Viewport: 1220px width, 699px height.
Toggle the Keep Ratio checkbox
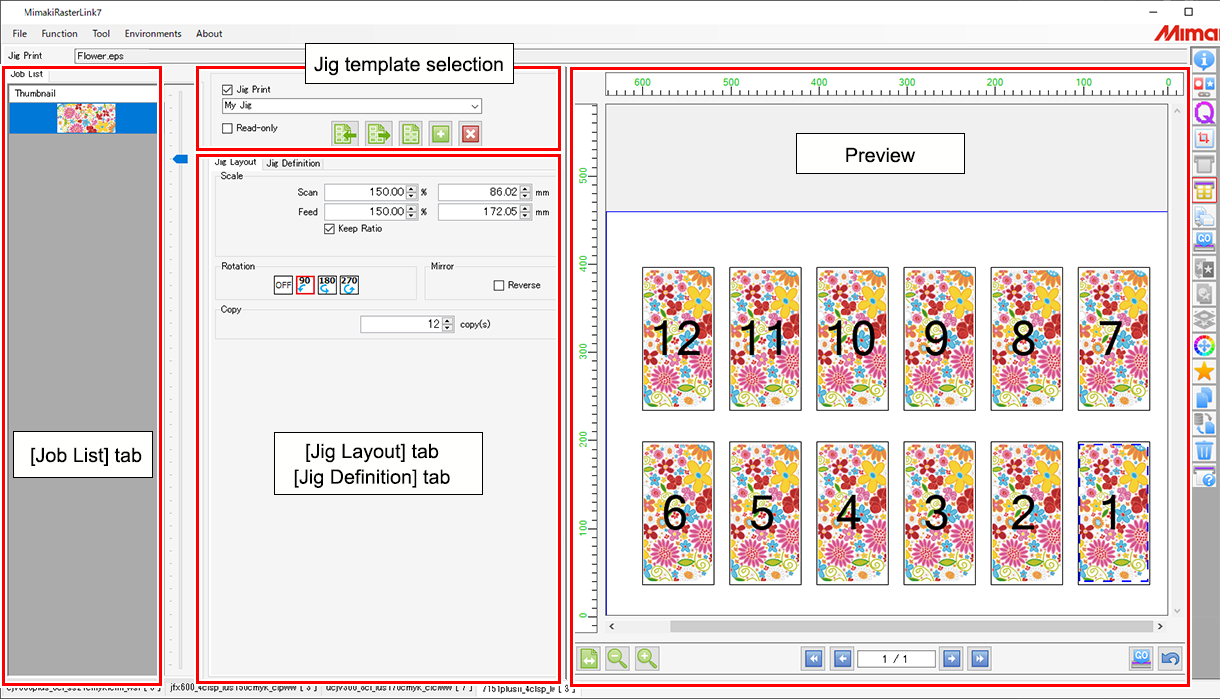(330, 229)
